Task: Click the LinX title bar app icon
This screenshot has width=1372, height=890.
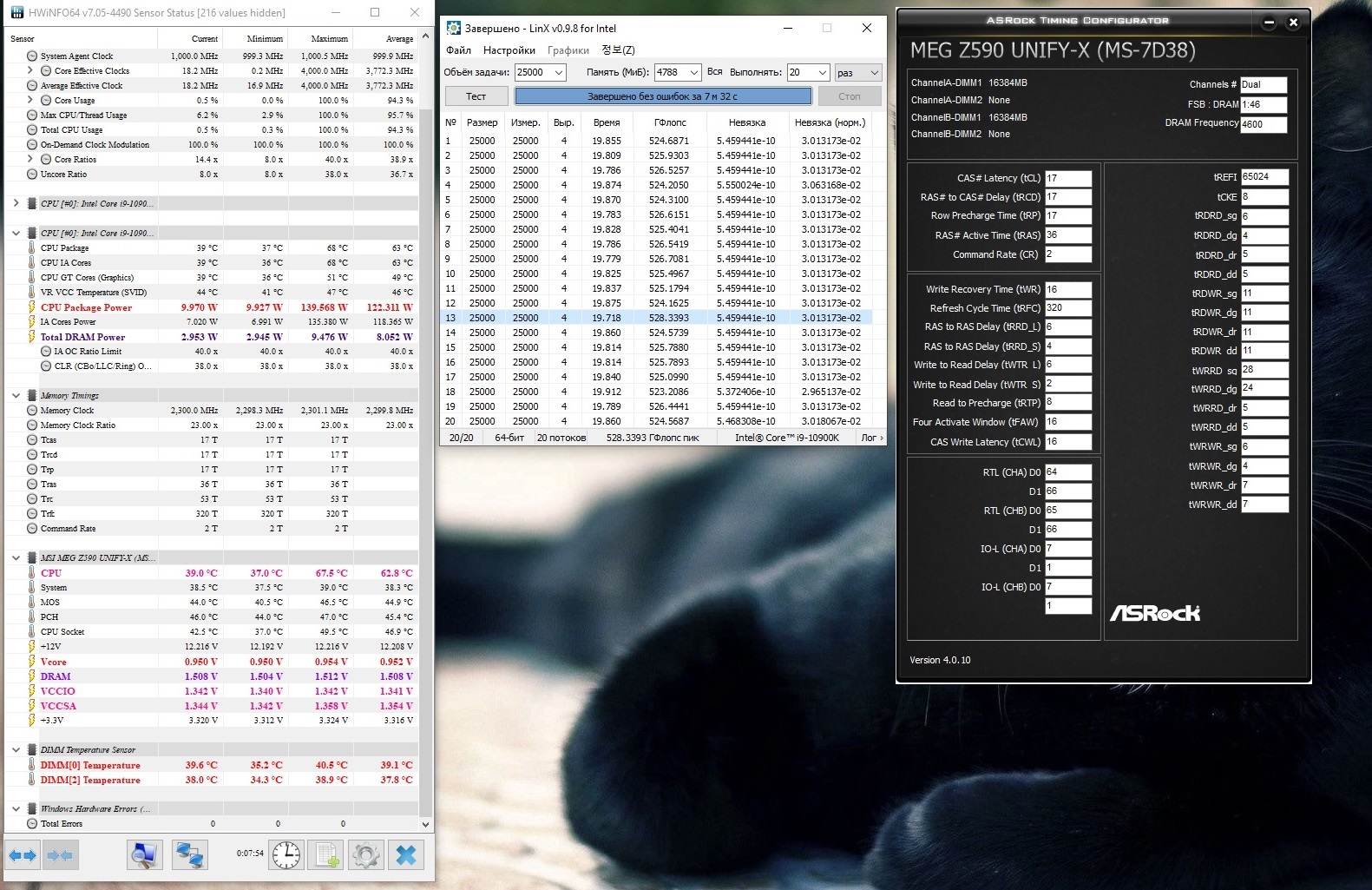Action: tap(453, 28)
